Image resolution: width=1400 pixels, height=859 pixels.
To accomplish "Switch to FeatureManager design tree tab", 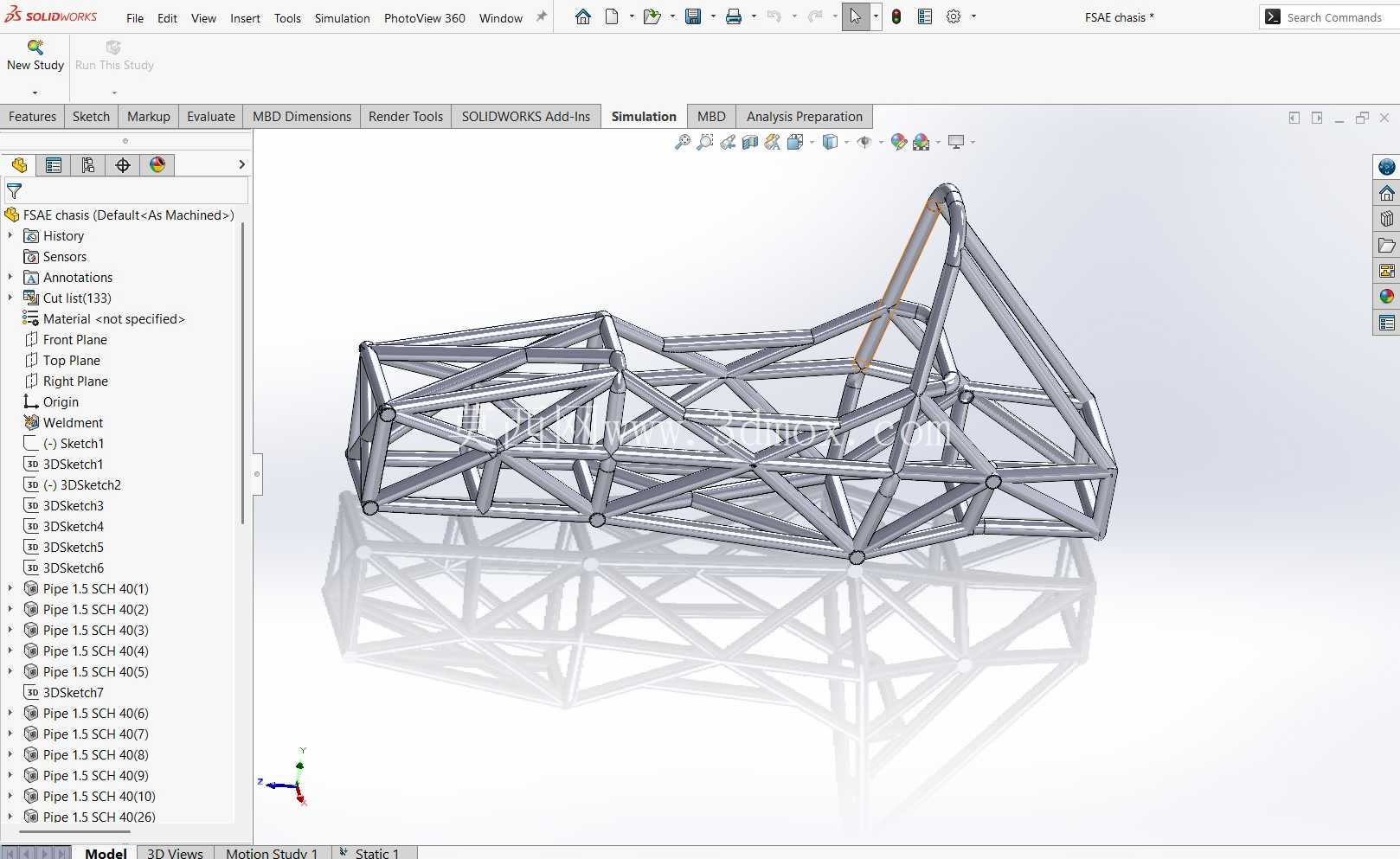I will click(x=19, y=164).
